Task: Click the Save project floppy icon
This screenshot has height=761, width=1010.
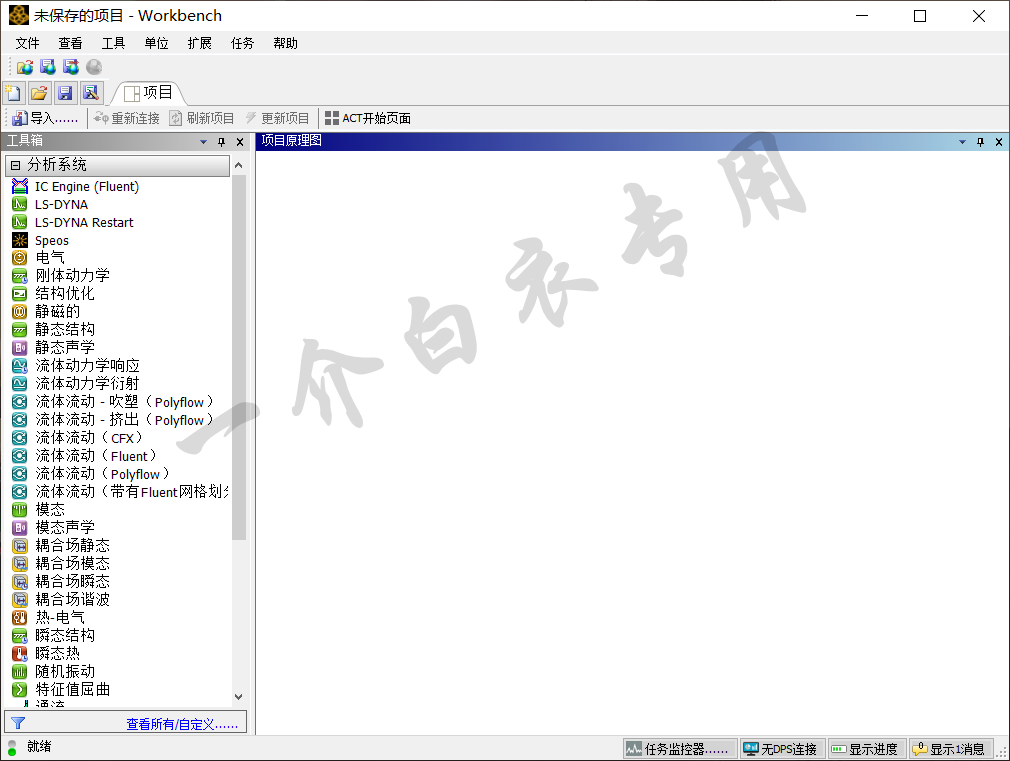Action: pyautogui.click(x=65, y=93)
